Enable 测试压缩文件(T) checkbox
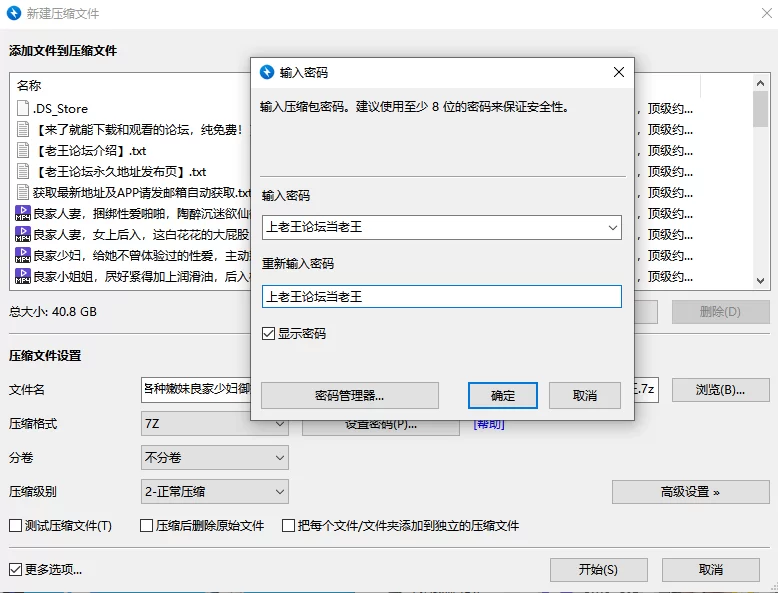The image size is (778, 593). (x=15, y=526)
